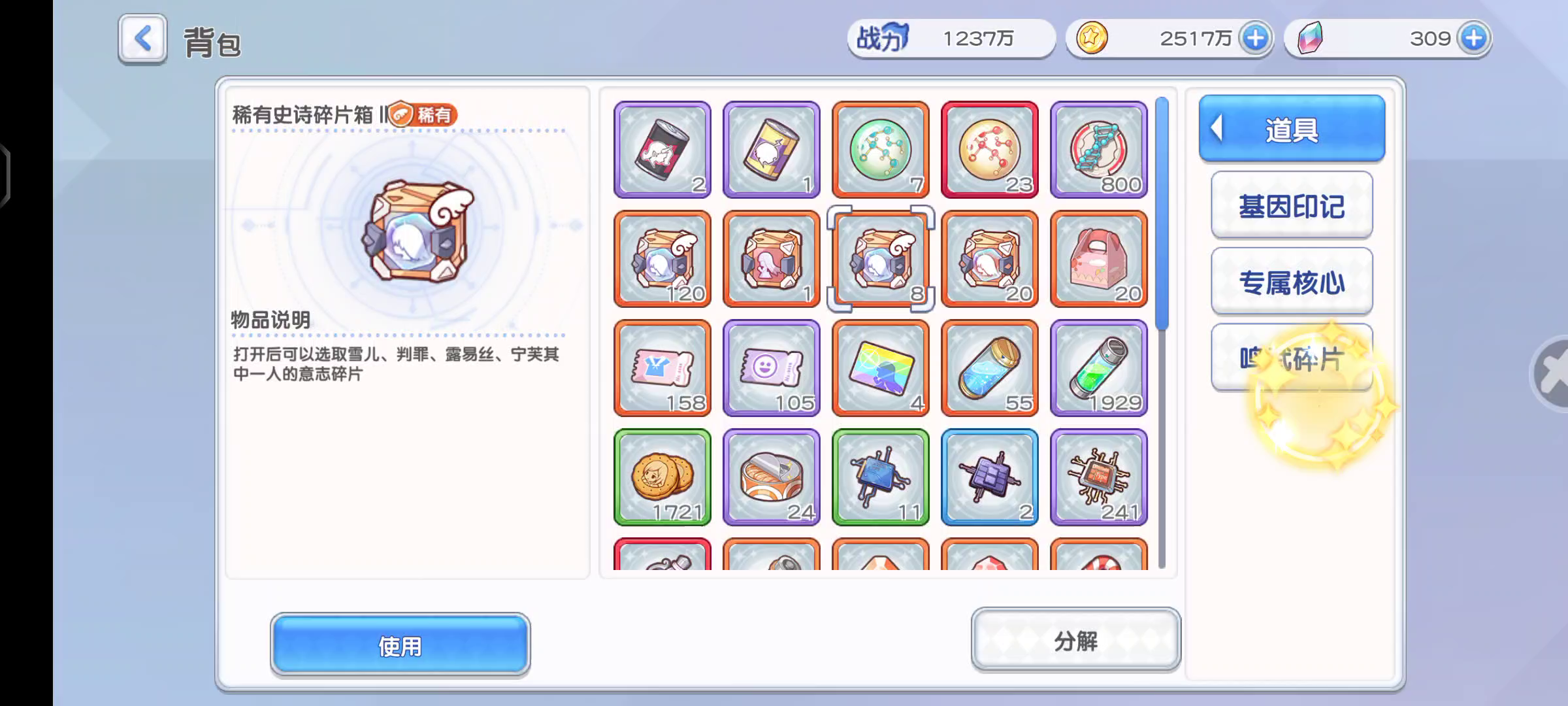Click the 分解 decompose button
This screenshot has height=706, width=1568.
(1075, 640)
